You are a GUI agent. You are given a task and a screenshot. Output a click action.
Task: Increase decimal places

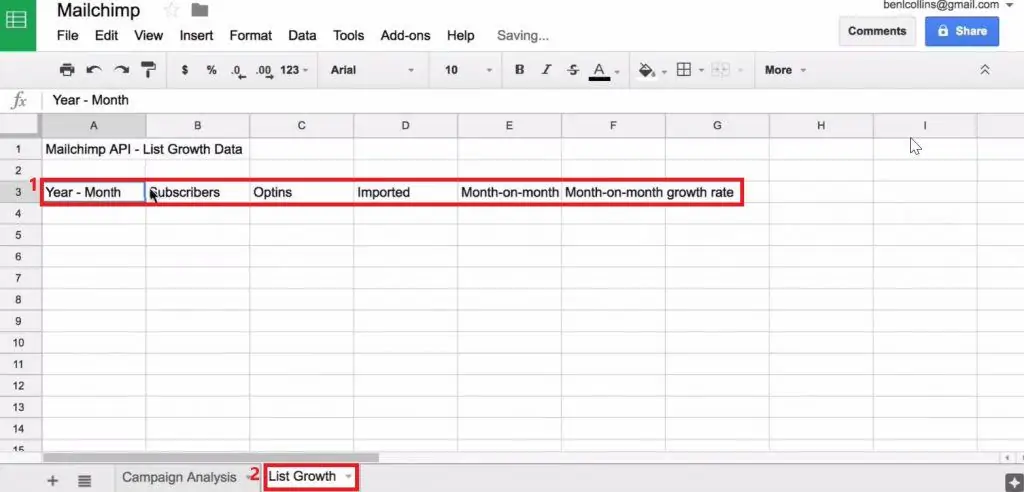[x=264, y=71]
